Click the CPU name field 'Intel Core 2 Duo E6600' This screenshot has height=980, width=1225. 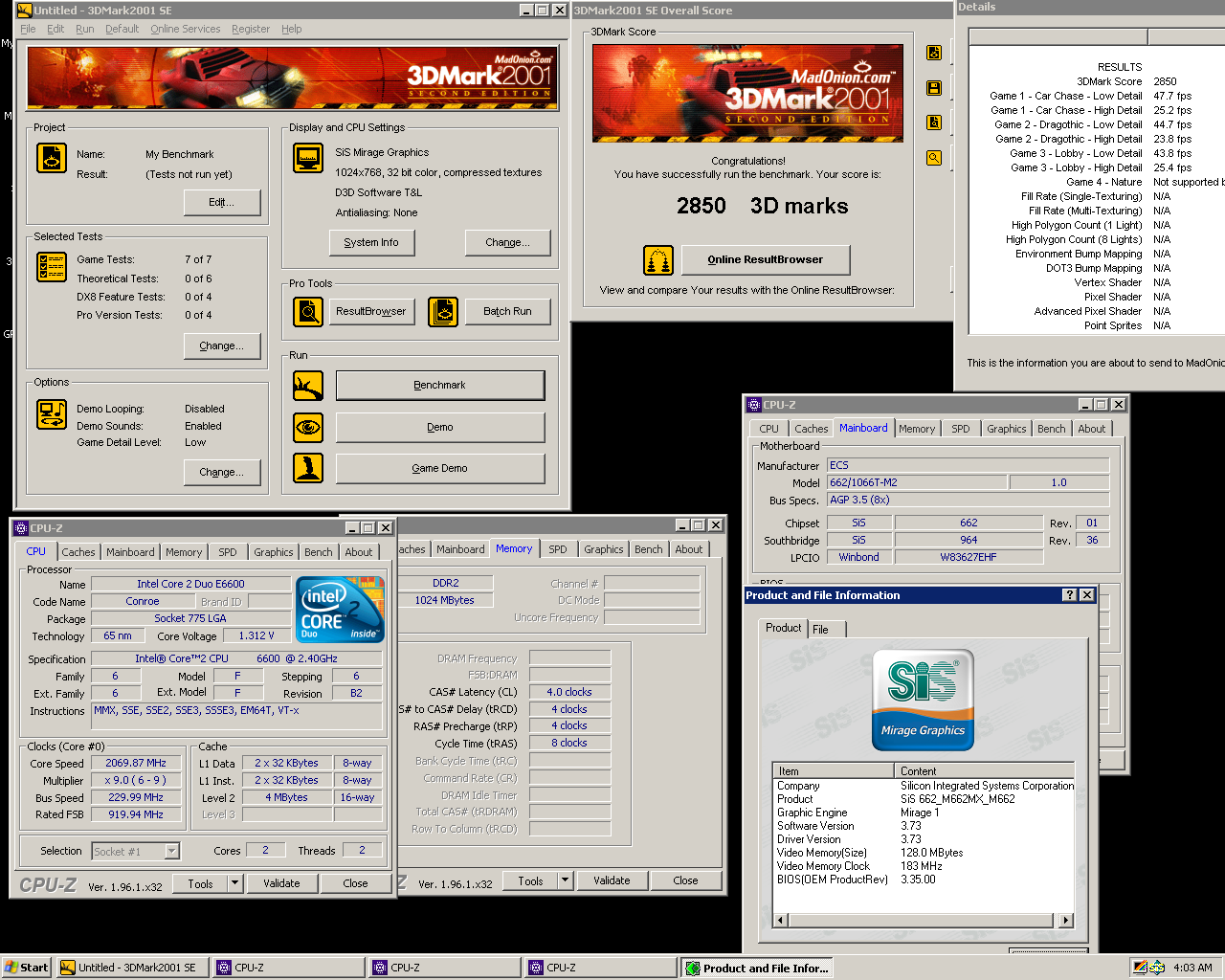[x=190, y=584]
